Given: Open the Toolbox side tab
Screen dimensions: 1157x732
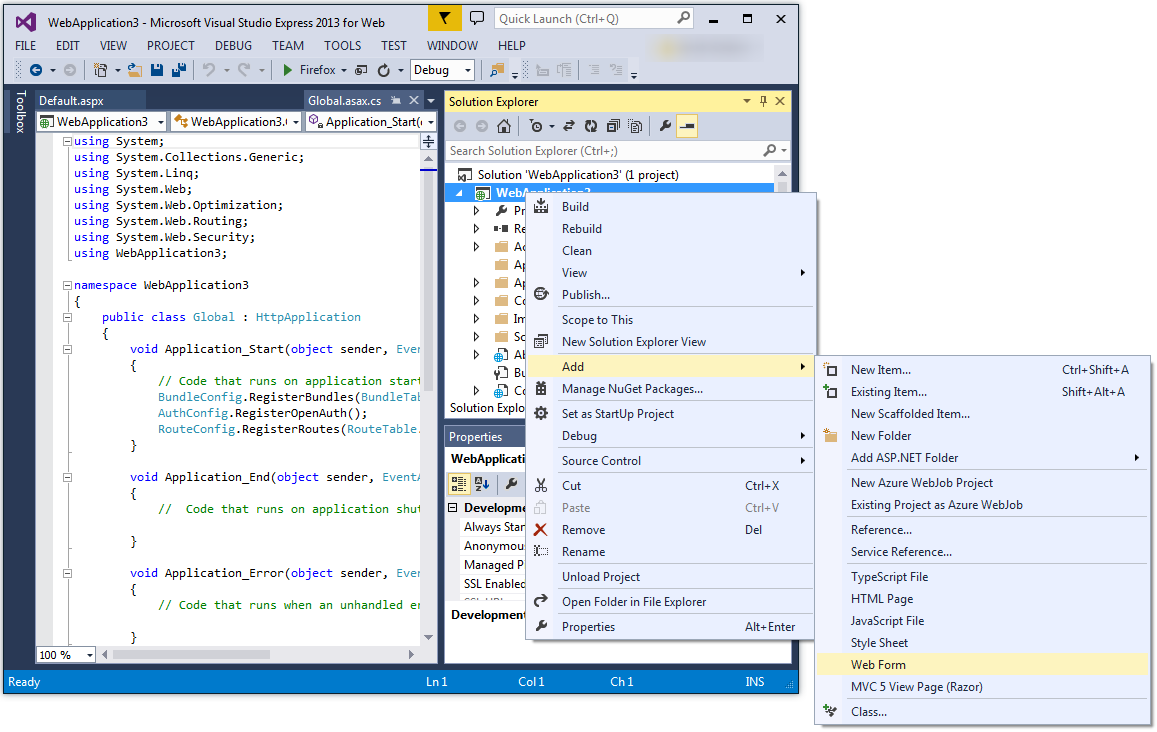Looking at the screenshot, I should [x=21, y=111].
